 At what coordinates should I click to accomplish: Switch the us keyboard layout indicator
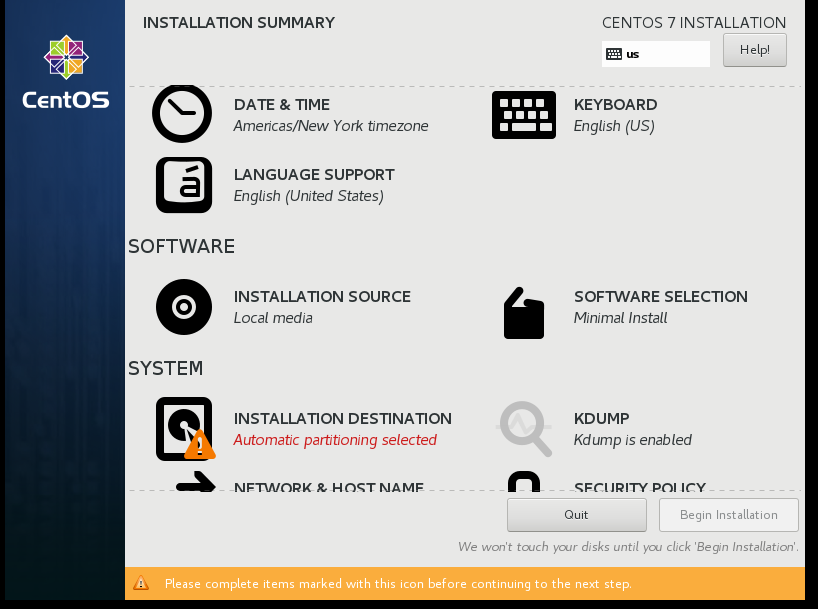[656, 54]
